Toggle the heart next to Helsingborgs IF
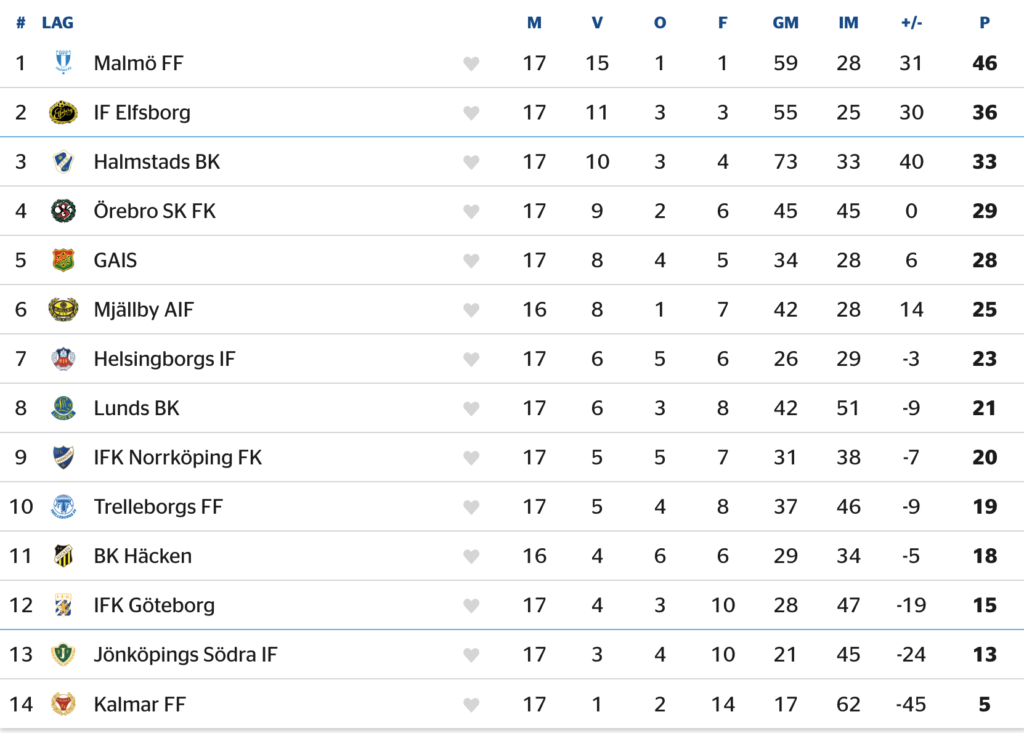 (x=471, y=359)
